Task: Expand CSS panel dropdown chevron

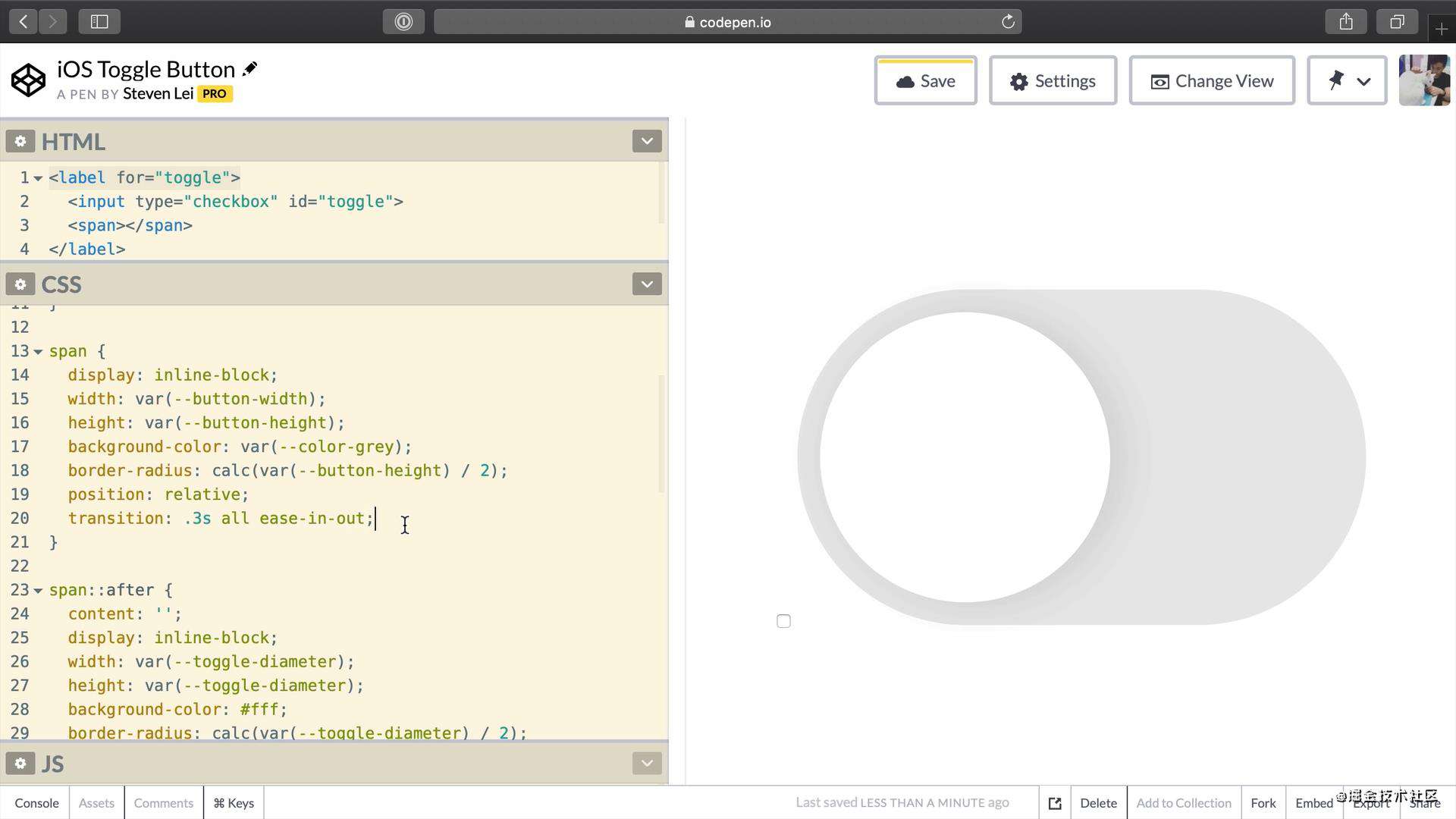Action: tap(647, 284)
